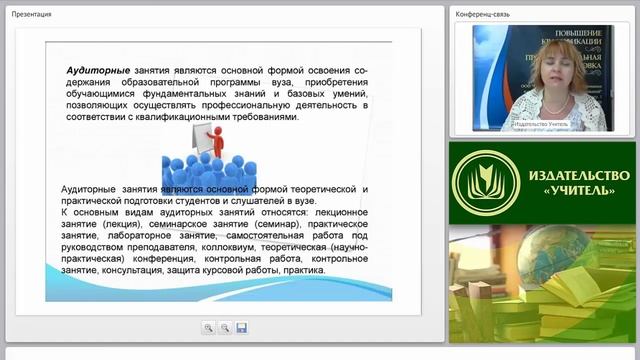The image size is (640, 360).
Task: Click the line "практической подготовки студентов и слушателей в вузе."
Action: (189, 201)
